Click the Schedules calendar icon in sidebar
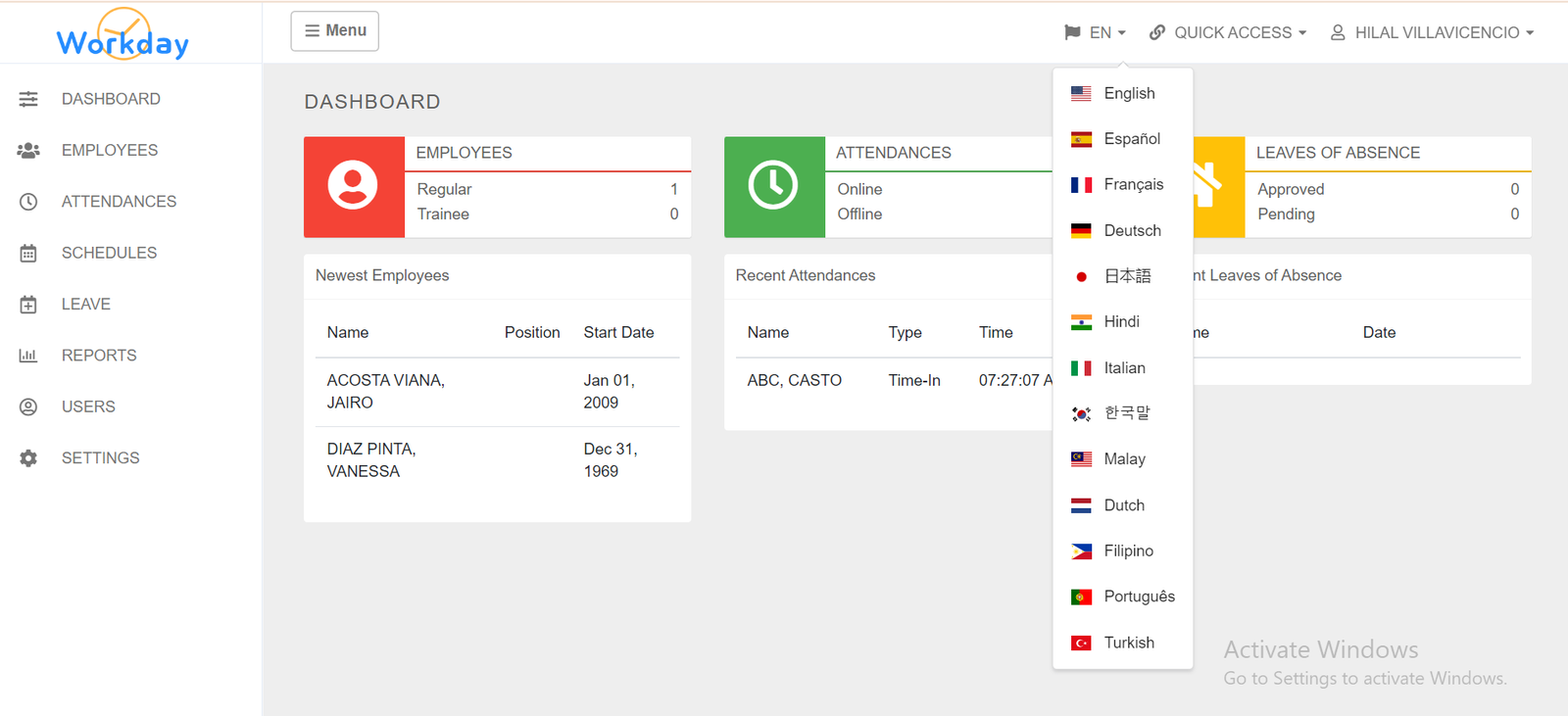 pyautogui.click(x=28, y=254)
